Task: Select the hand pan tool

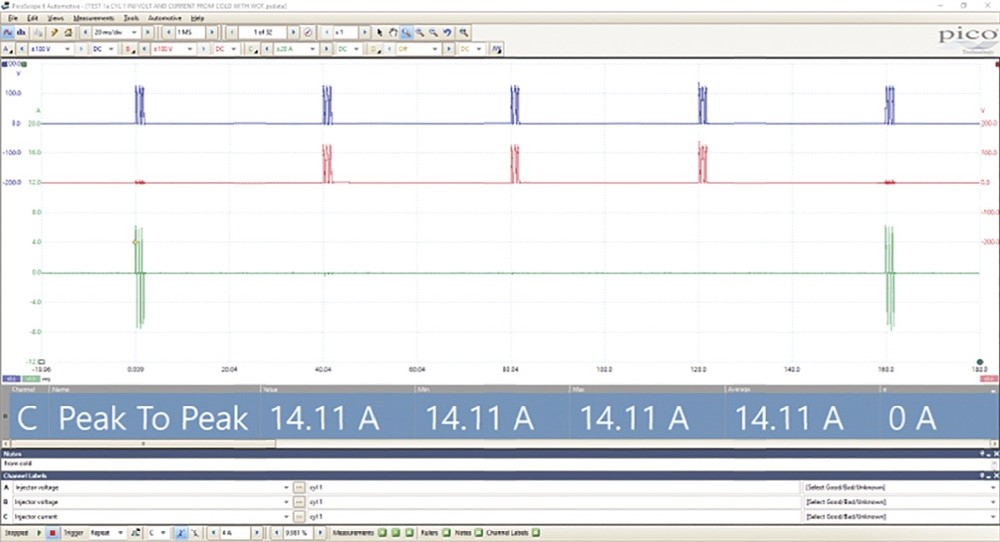Action: pos(393,32)
